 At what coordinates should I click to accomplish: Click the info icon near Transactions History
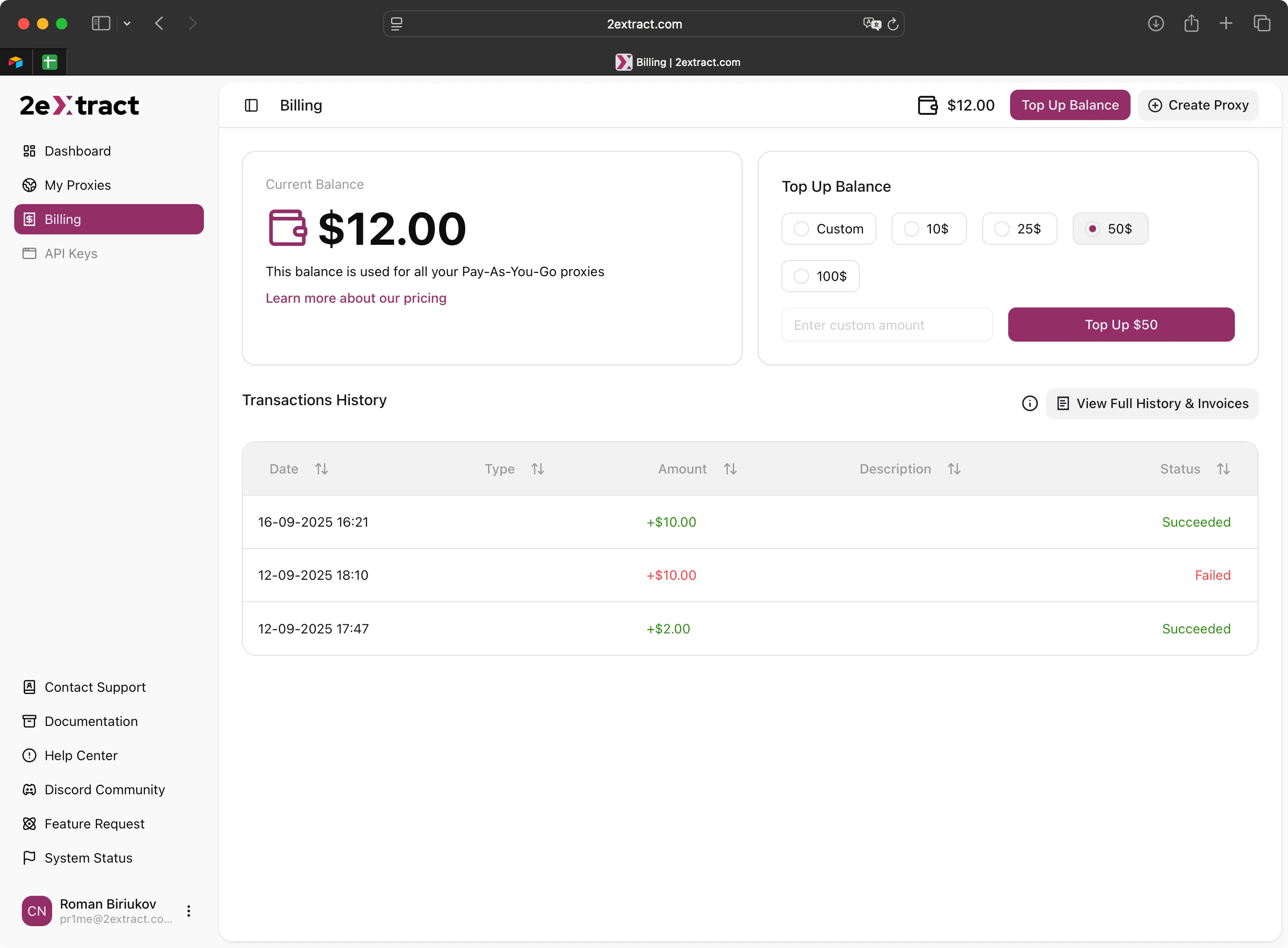coord(1030,403)
